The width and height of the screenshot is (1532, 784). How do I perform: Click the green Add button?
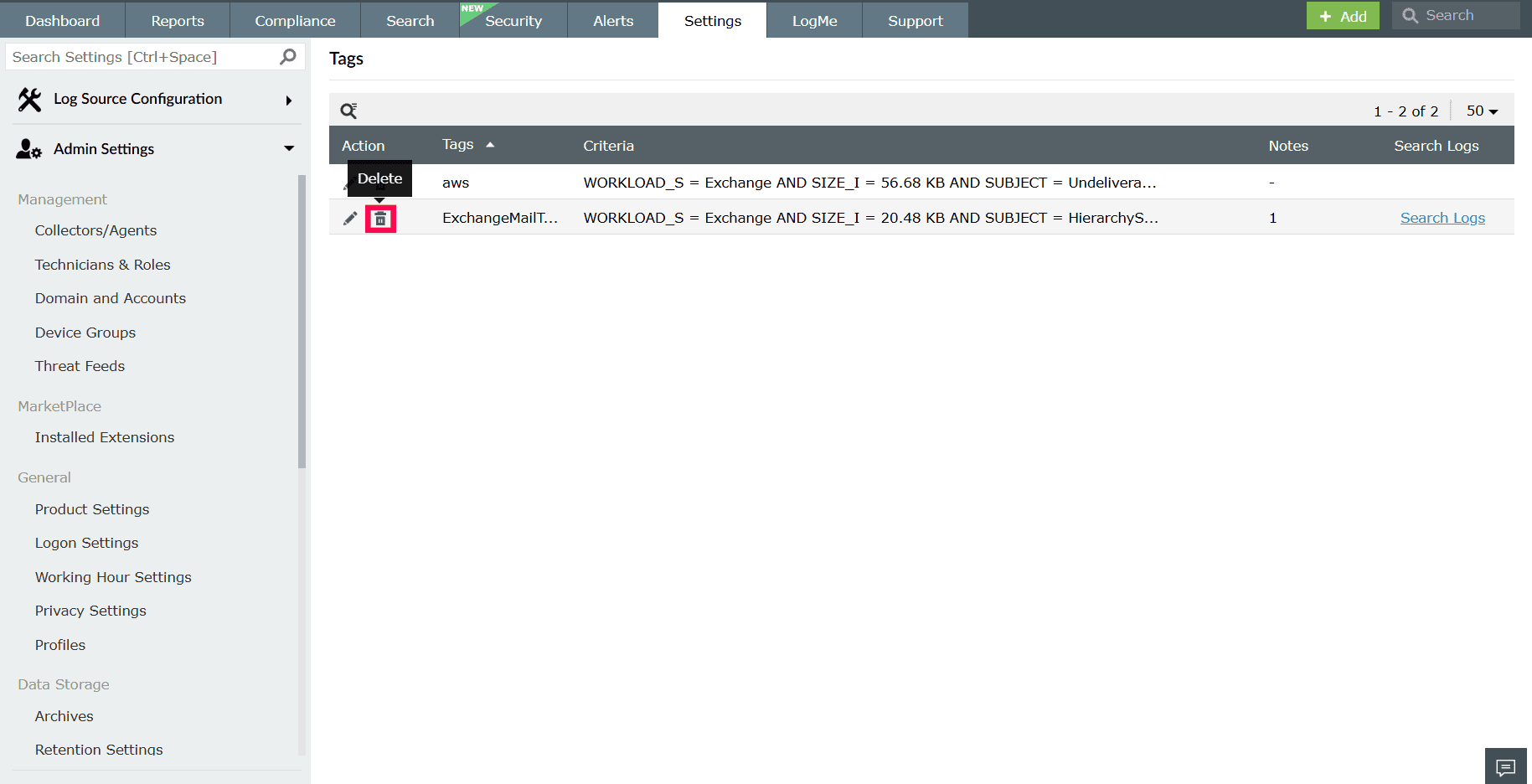[x=1343, y=16]
